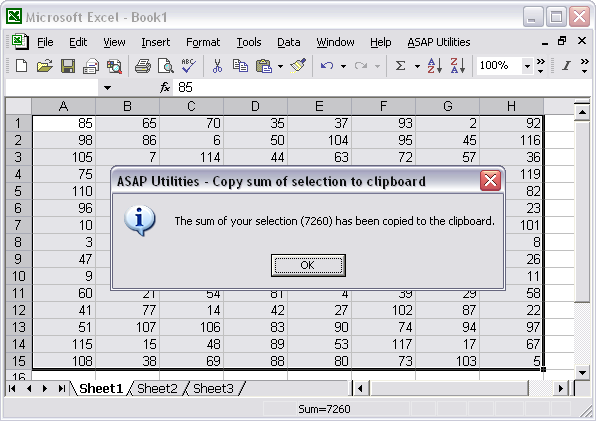Select column header H

point(511,106)
